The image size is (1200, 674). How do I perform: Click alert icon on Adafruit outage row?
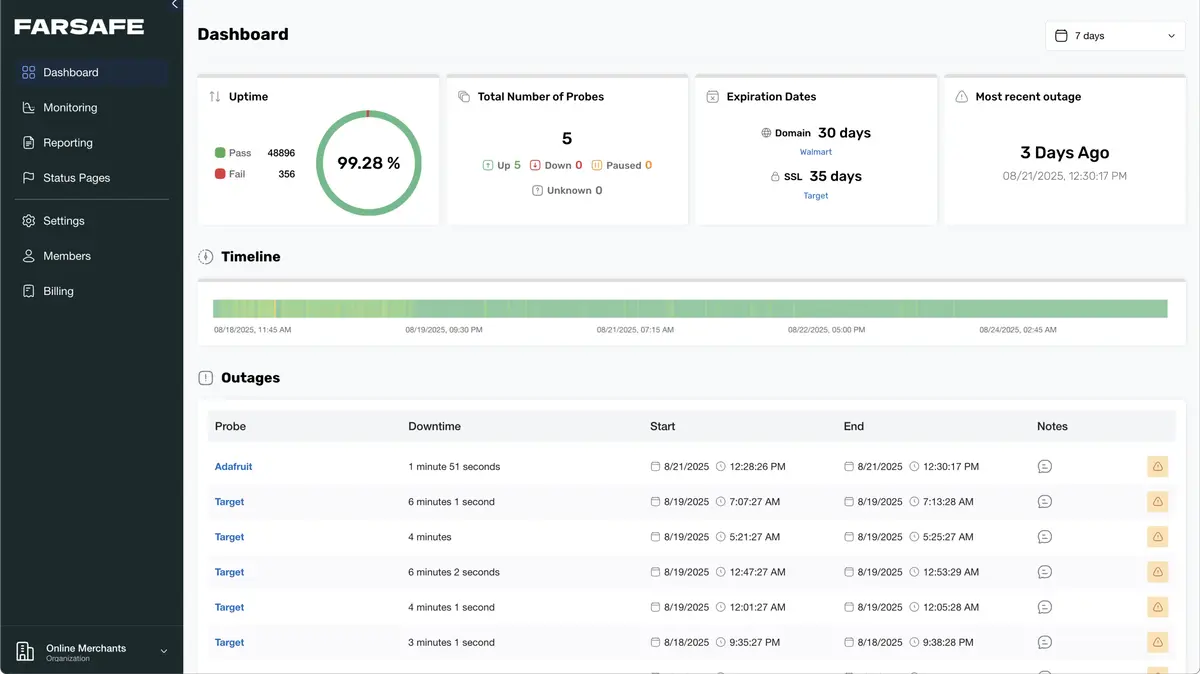point(1157,467)
